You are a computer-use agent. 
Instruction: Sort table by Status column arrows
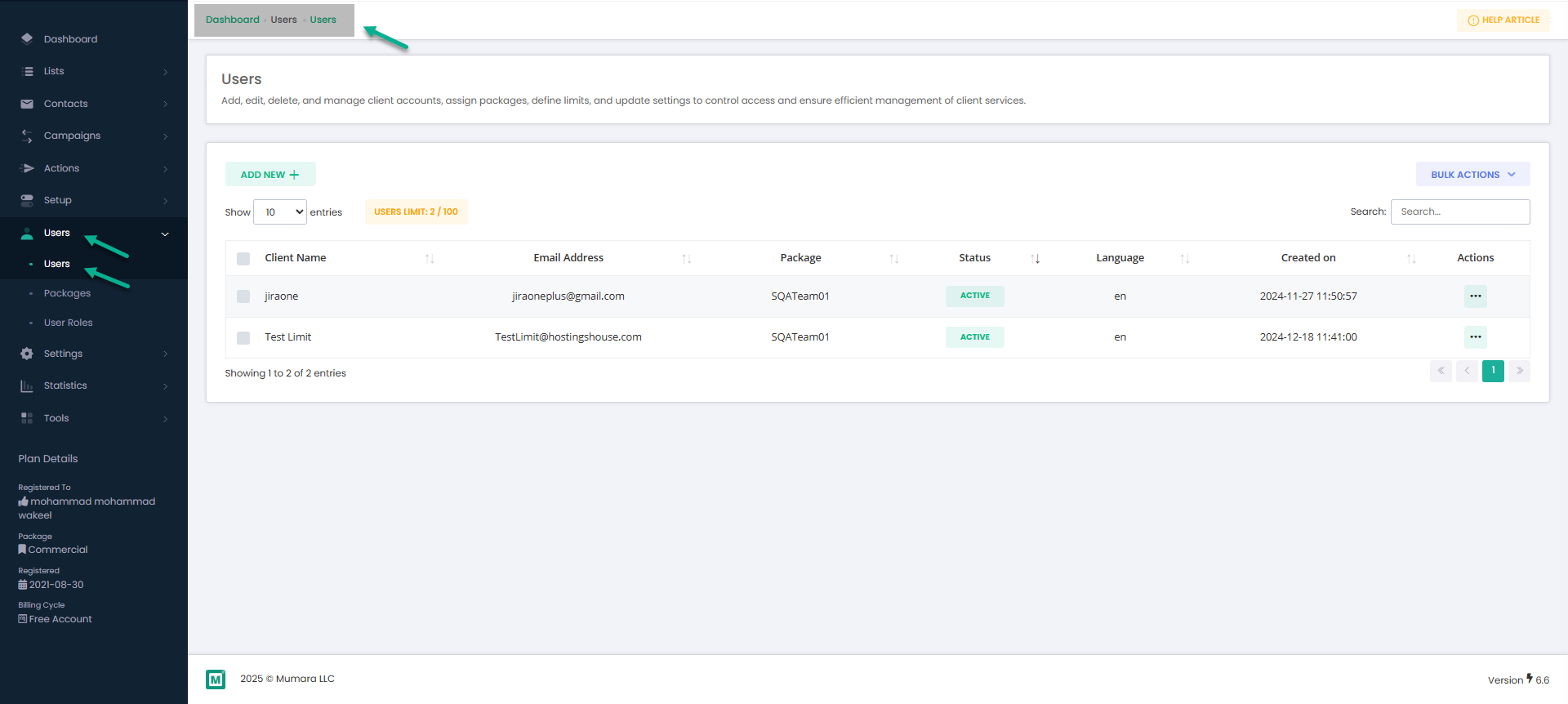pyautogui.click(x=1036, y=258)
